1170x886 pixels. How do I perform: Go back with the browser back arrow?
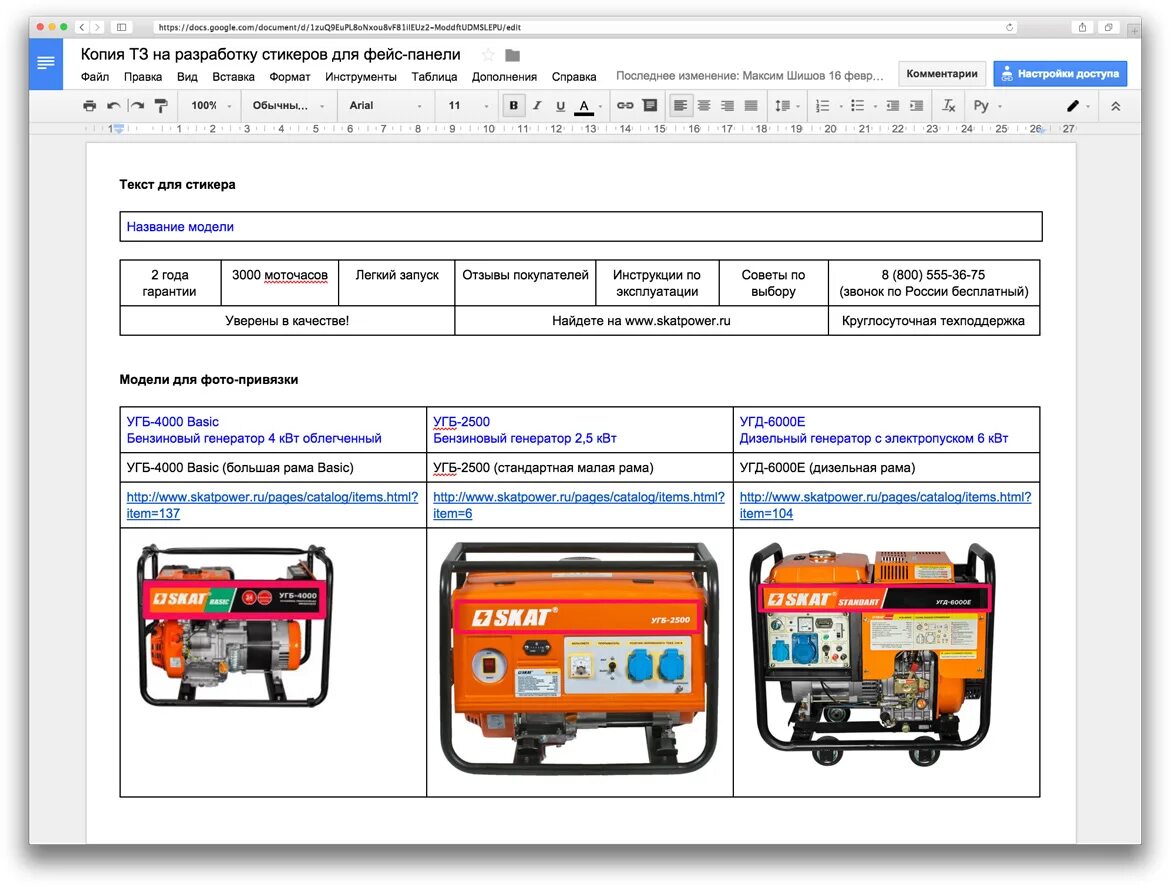click(82, 27)
